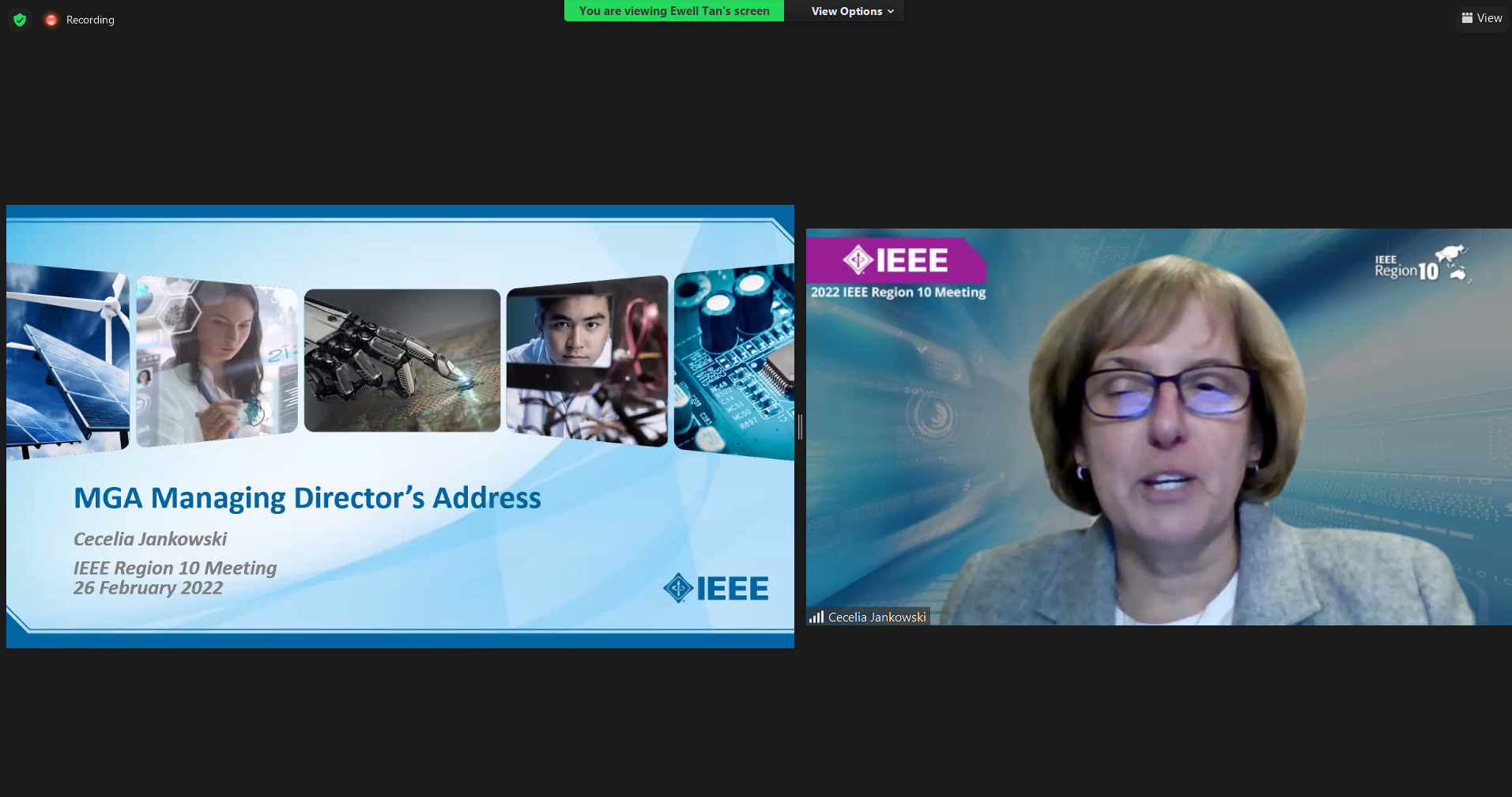
Task: Click the 2022 IEEE Region 10 Meeting caption
Action: (x=898, y=293)
